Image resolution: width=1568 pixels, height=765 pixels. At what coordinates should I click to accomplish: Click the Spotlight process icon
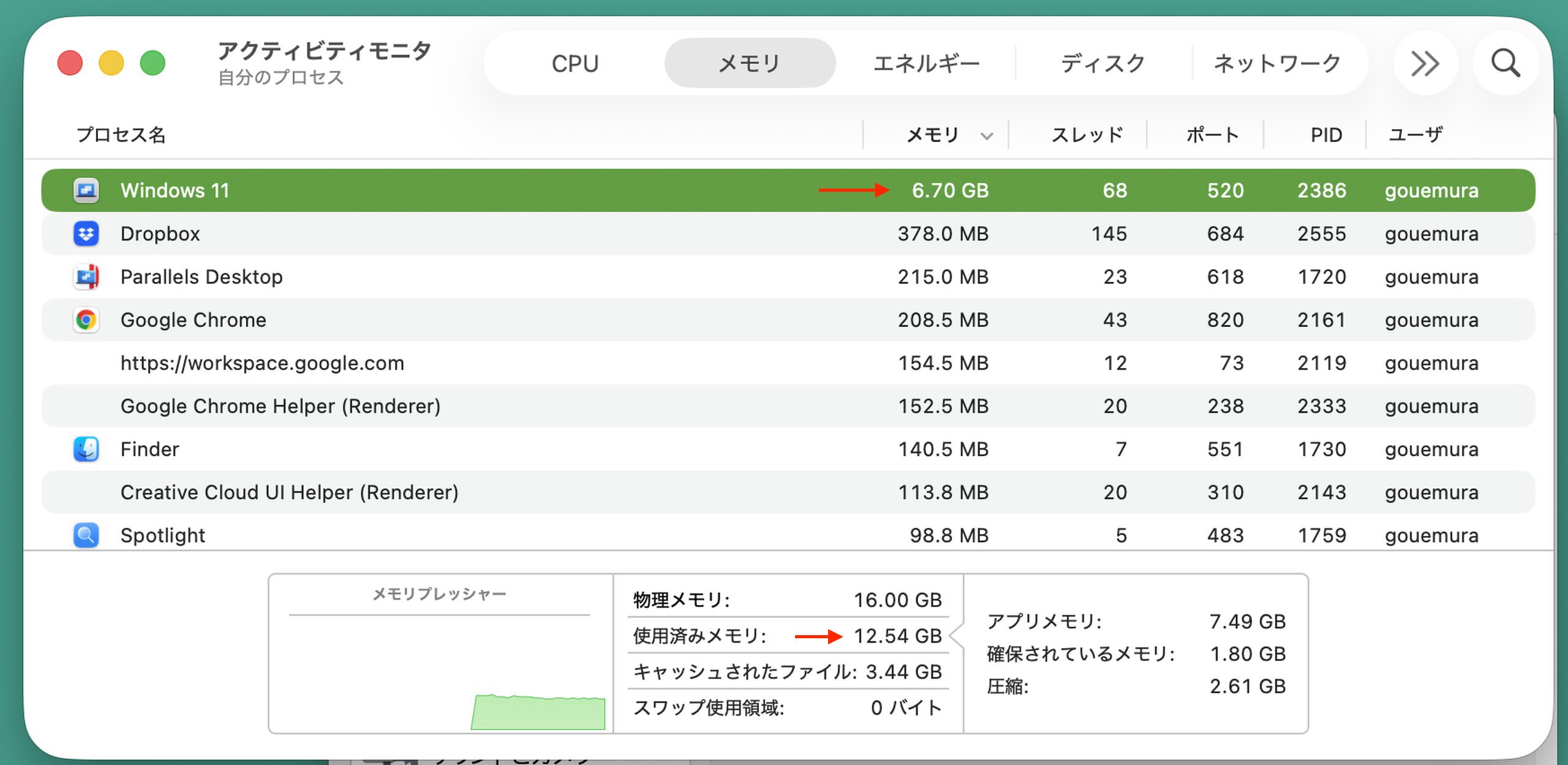click(x=86, y=535)
